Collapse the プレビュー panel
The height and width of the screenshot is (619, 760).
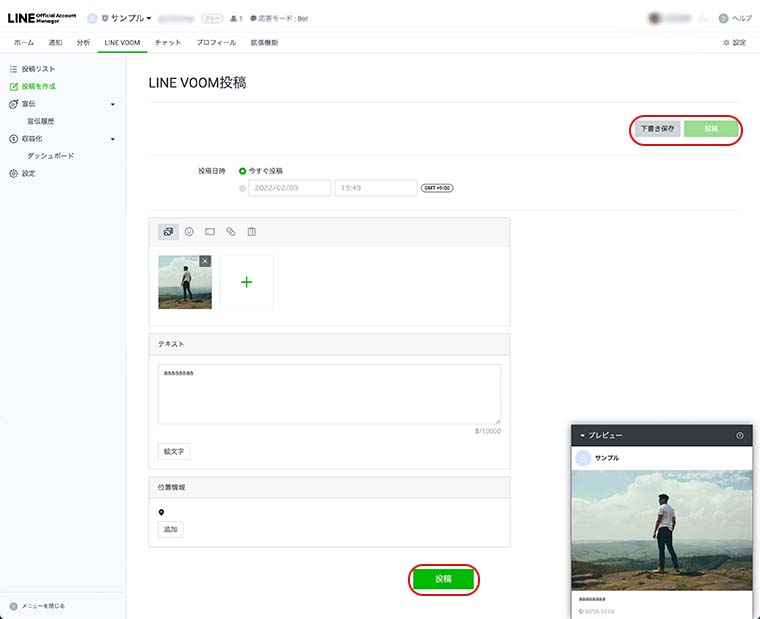tap(582, 436)
